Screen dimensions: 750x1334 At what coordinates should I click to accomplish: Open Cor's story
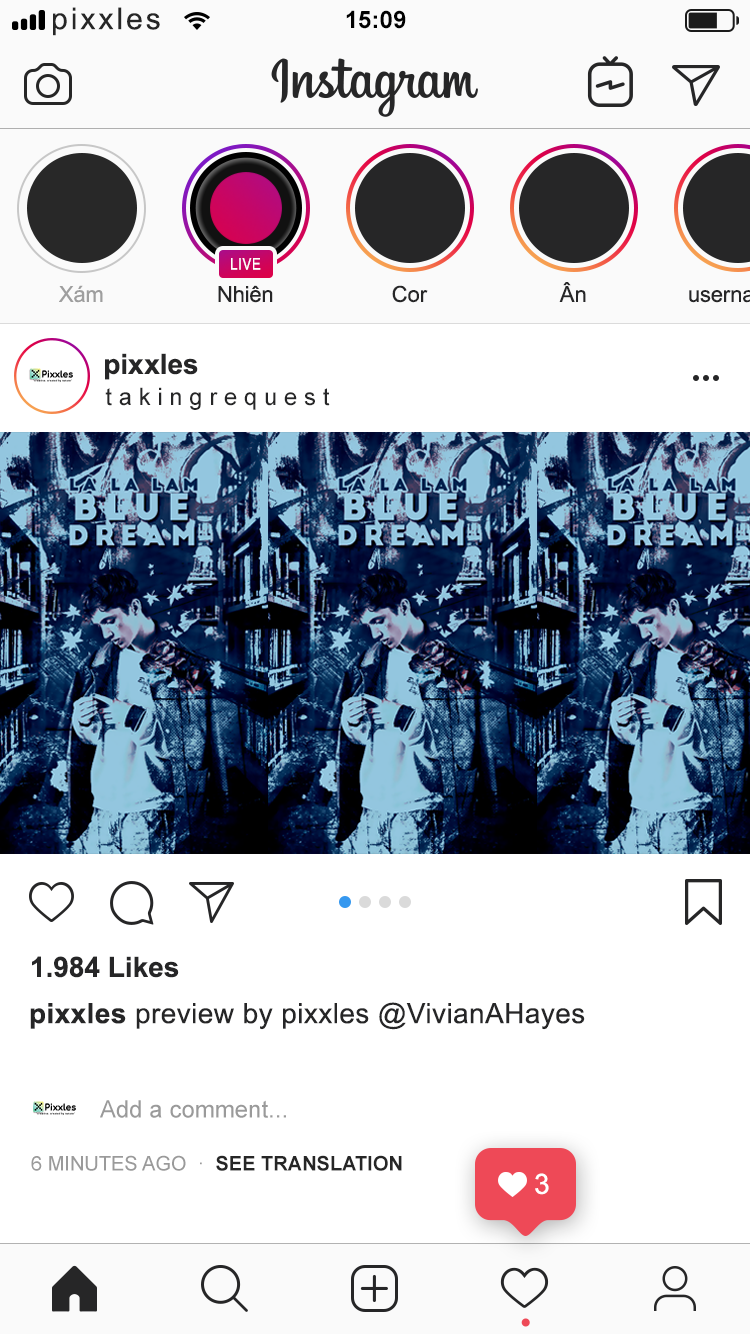click(x=410, y=208)
